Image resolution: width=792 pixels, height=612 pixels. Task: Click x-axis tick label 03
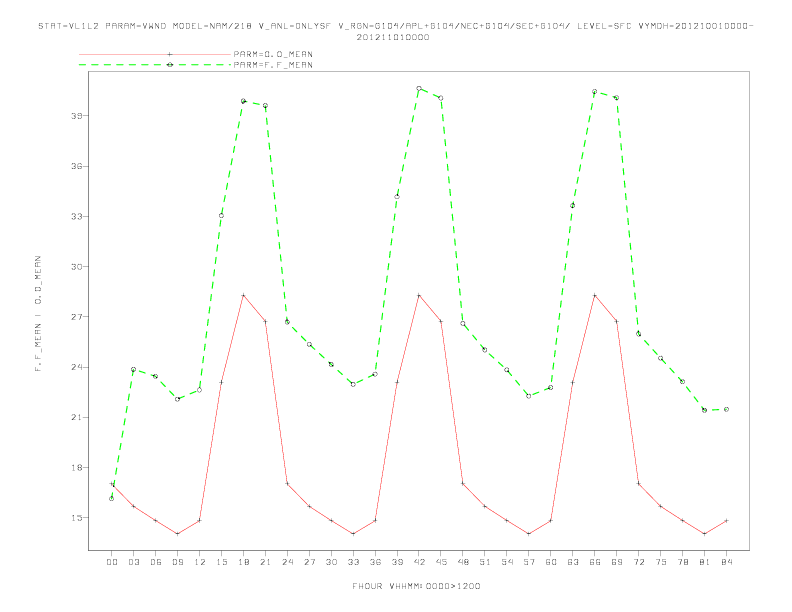133,562
